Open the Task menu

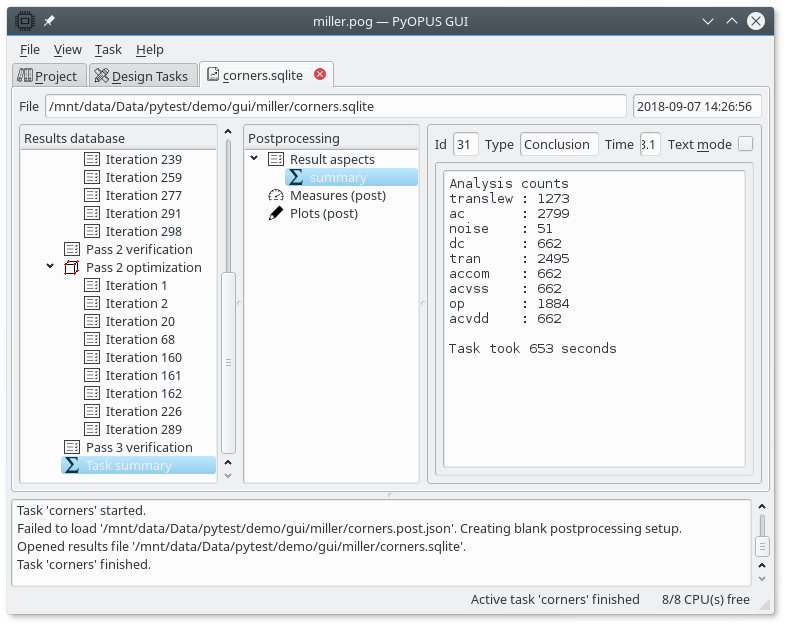point(108,49)
